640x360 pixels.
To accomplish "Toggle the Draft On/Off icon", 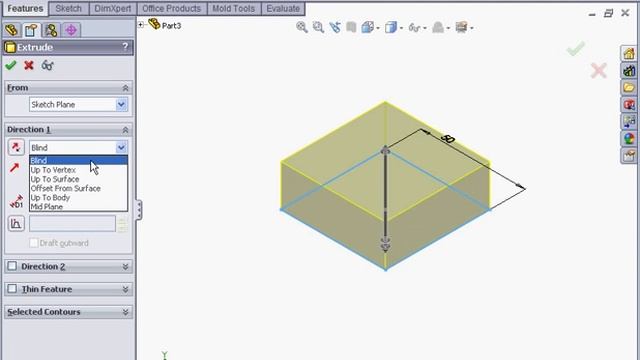I will click(16, 223).
